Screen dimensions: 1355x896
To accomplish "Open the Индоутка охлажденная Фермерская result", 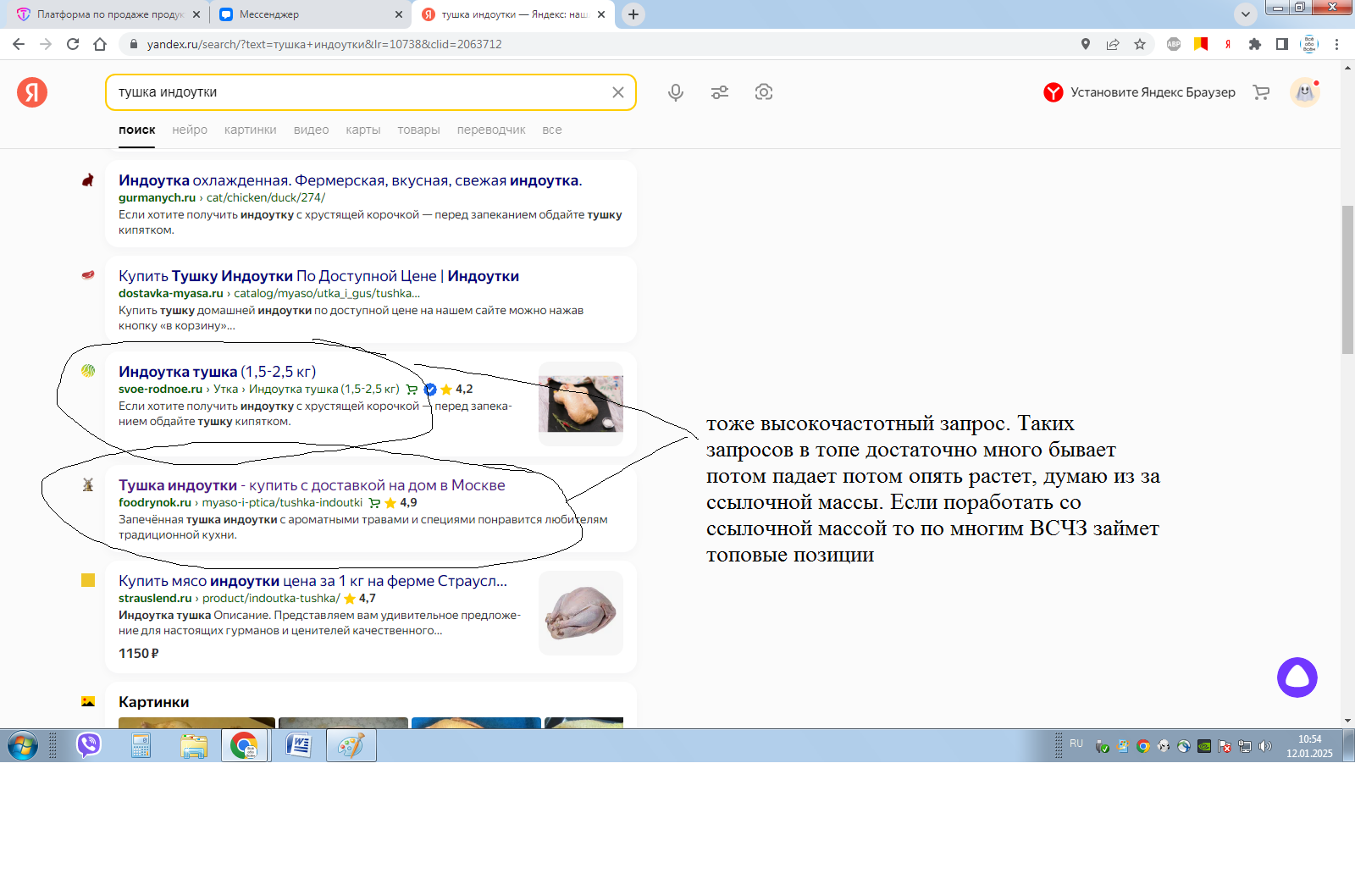I will point(350,180).
